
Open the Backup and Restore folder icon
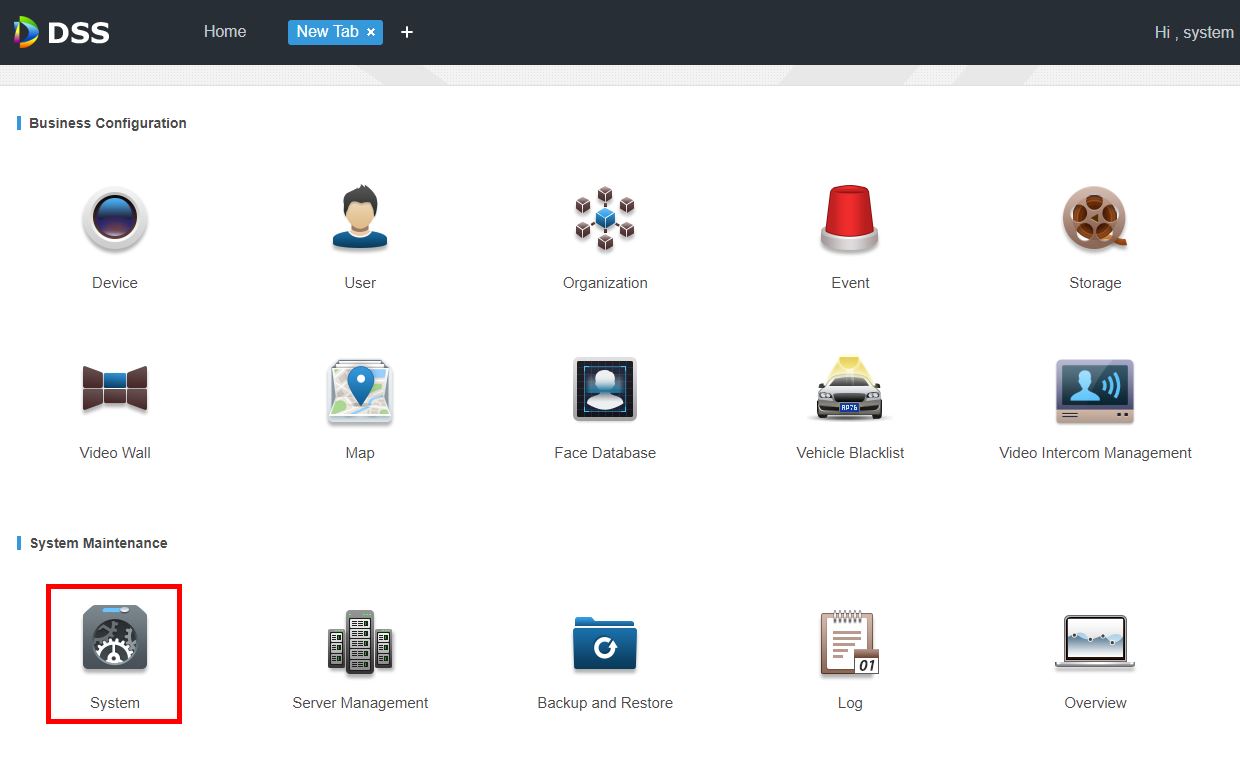tap(605, 641)
